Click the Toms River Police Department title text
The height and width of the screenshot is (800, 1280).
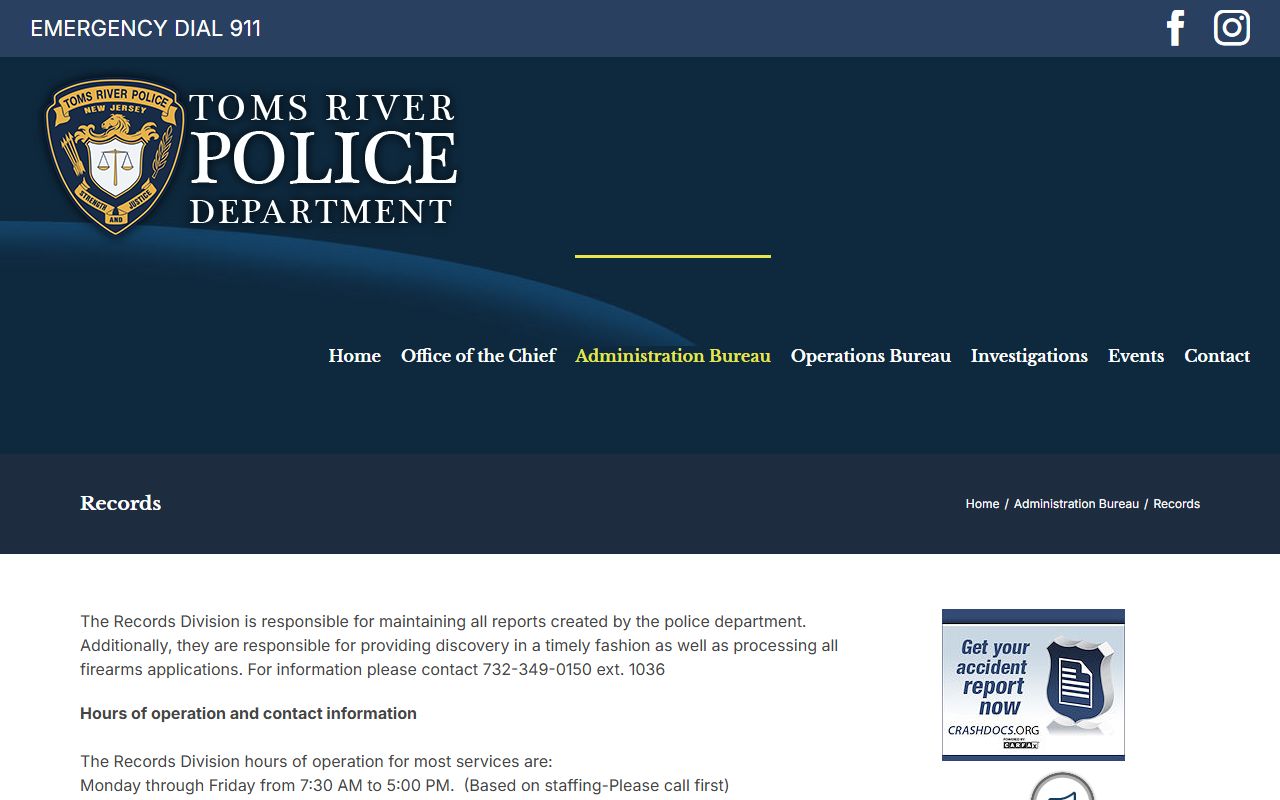(x=323, y=159)
